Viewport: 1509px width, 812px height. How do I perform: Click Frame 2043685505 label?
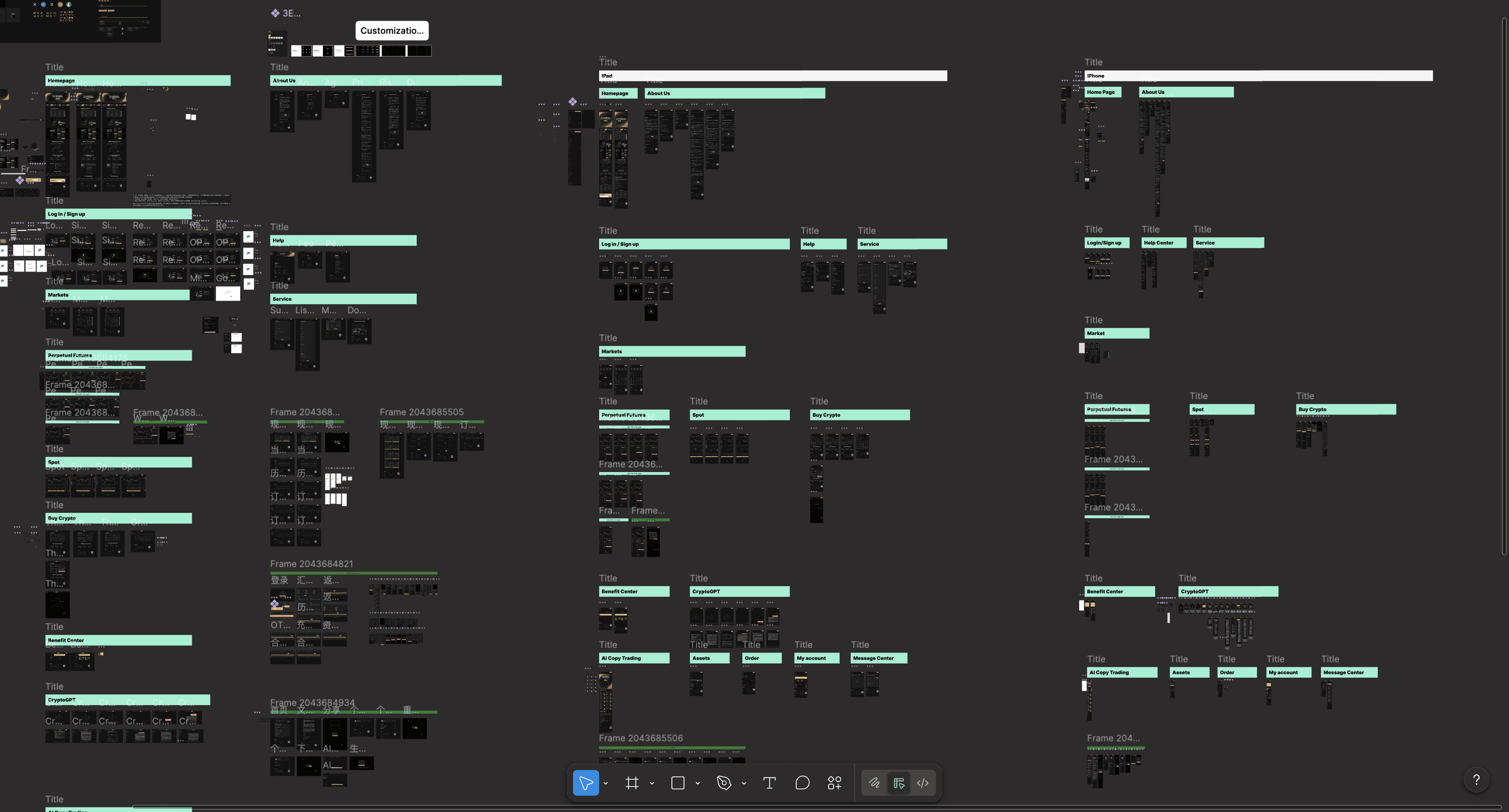pos(421,412)
